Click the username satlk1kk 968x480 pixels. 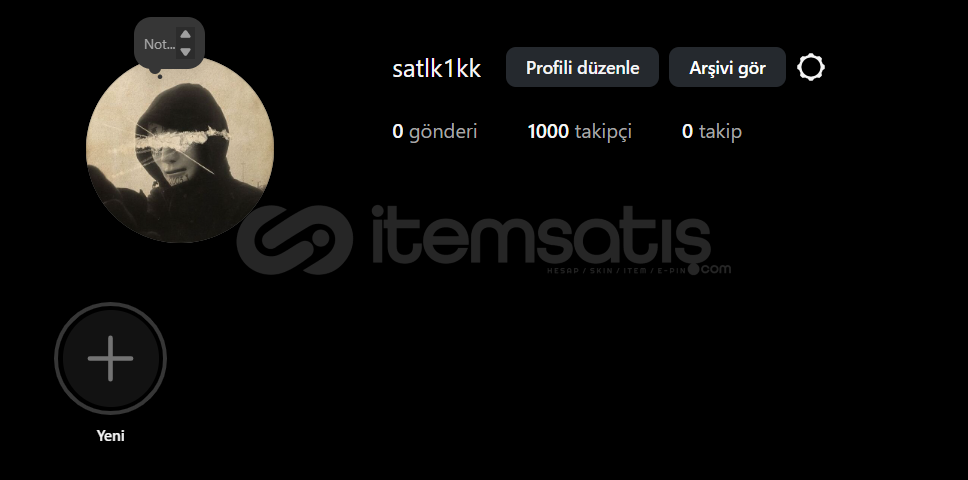coord(436,68)
